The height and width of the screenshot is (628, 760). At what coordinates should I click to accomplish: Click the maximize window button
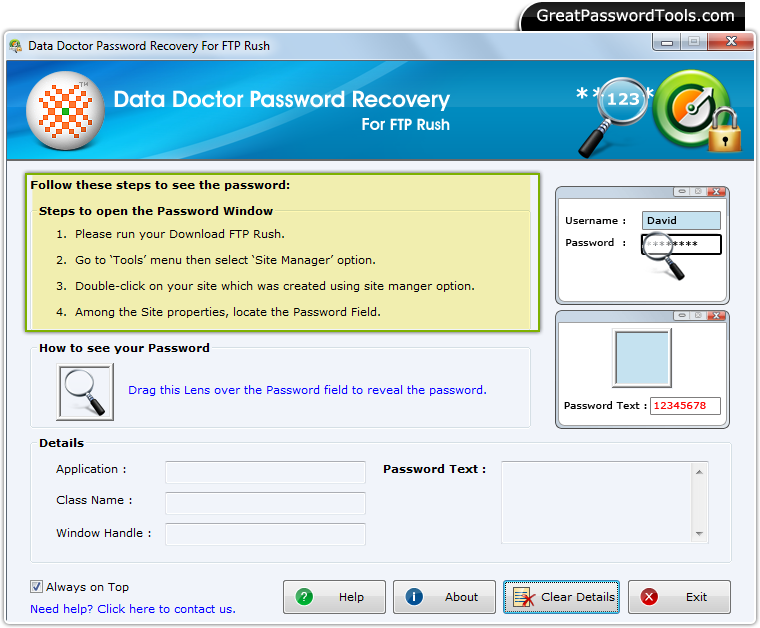694,43
